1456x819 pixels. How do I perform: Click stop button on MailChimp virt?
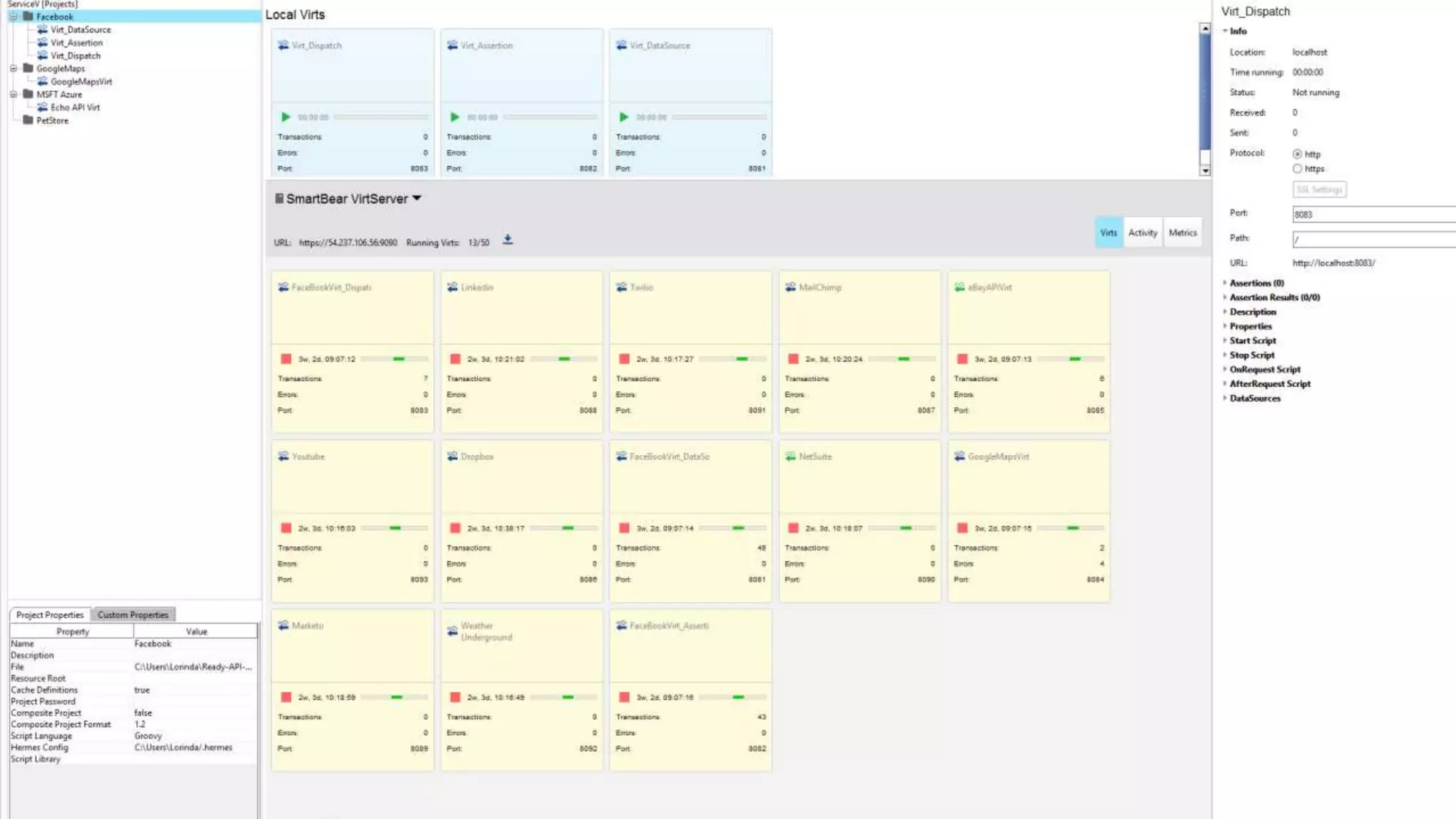point(793,359)
